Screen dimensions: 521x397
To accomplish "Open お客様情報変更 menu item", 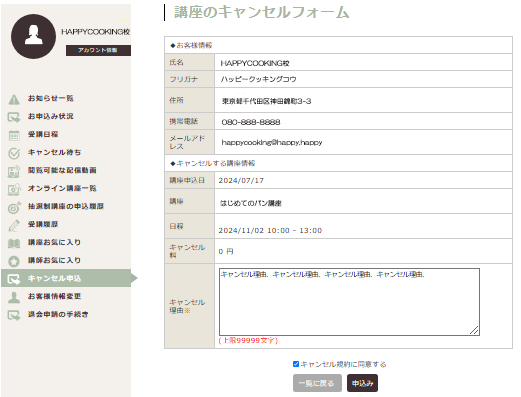I will [54, 296].
